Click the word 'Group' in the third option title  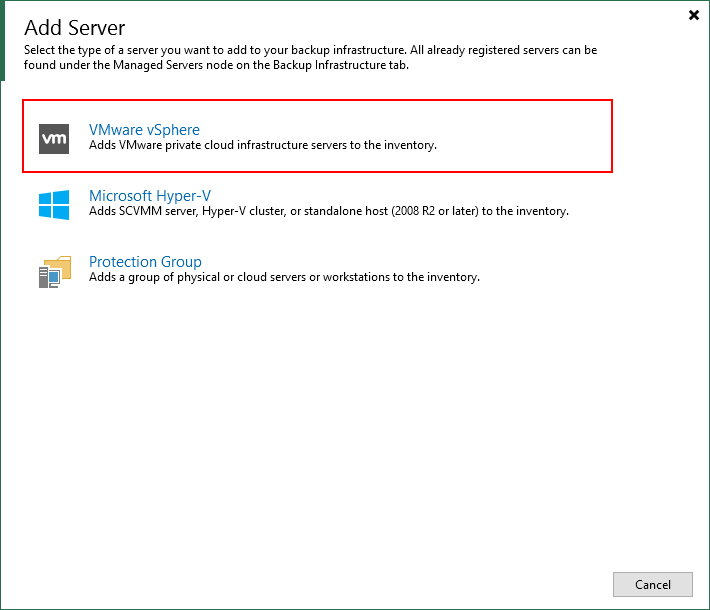(x=181, y=262)
